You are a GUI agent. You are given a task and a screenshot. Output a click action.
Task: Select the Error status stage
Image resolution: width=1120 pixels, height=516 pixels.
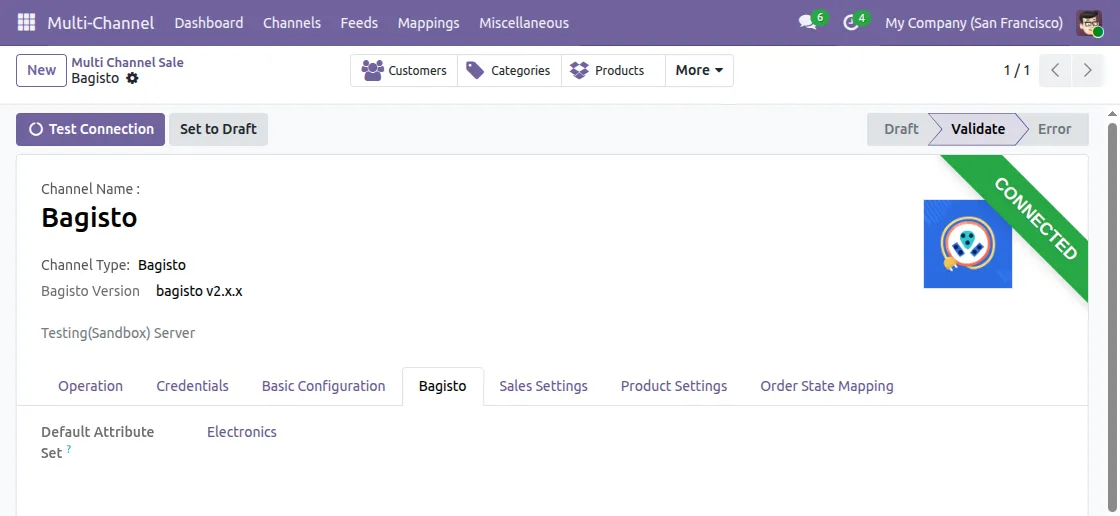click(x=1054, y=129)
